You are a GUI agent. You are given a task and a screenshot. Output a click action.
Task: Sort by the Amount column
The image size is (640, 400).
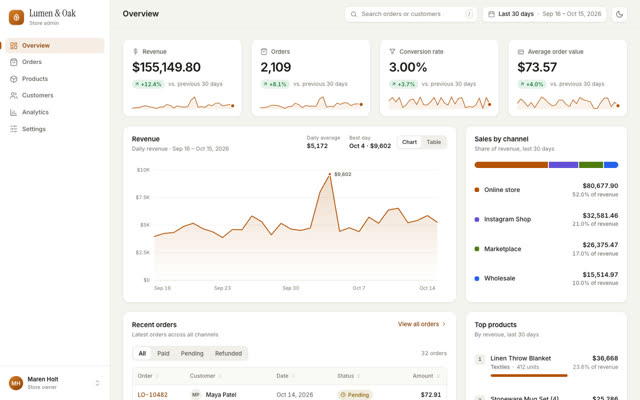coord(427,376)
